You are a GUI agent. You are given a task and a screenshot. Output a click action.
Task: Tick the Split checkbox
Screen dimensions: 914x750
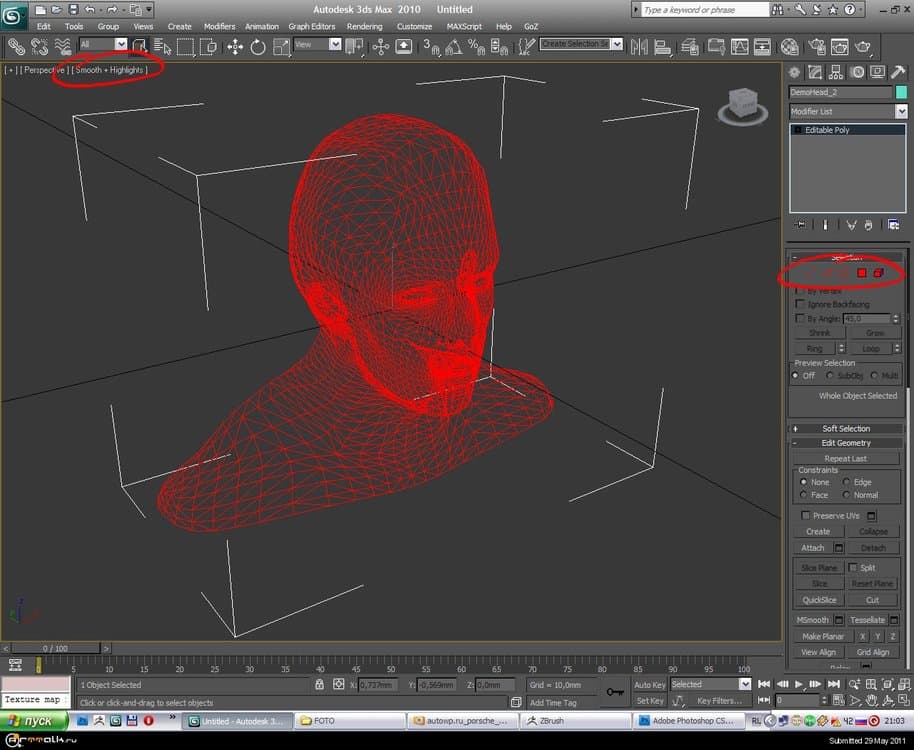pos(853,567)
